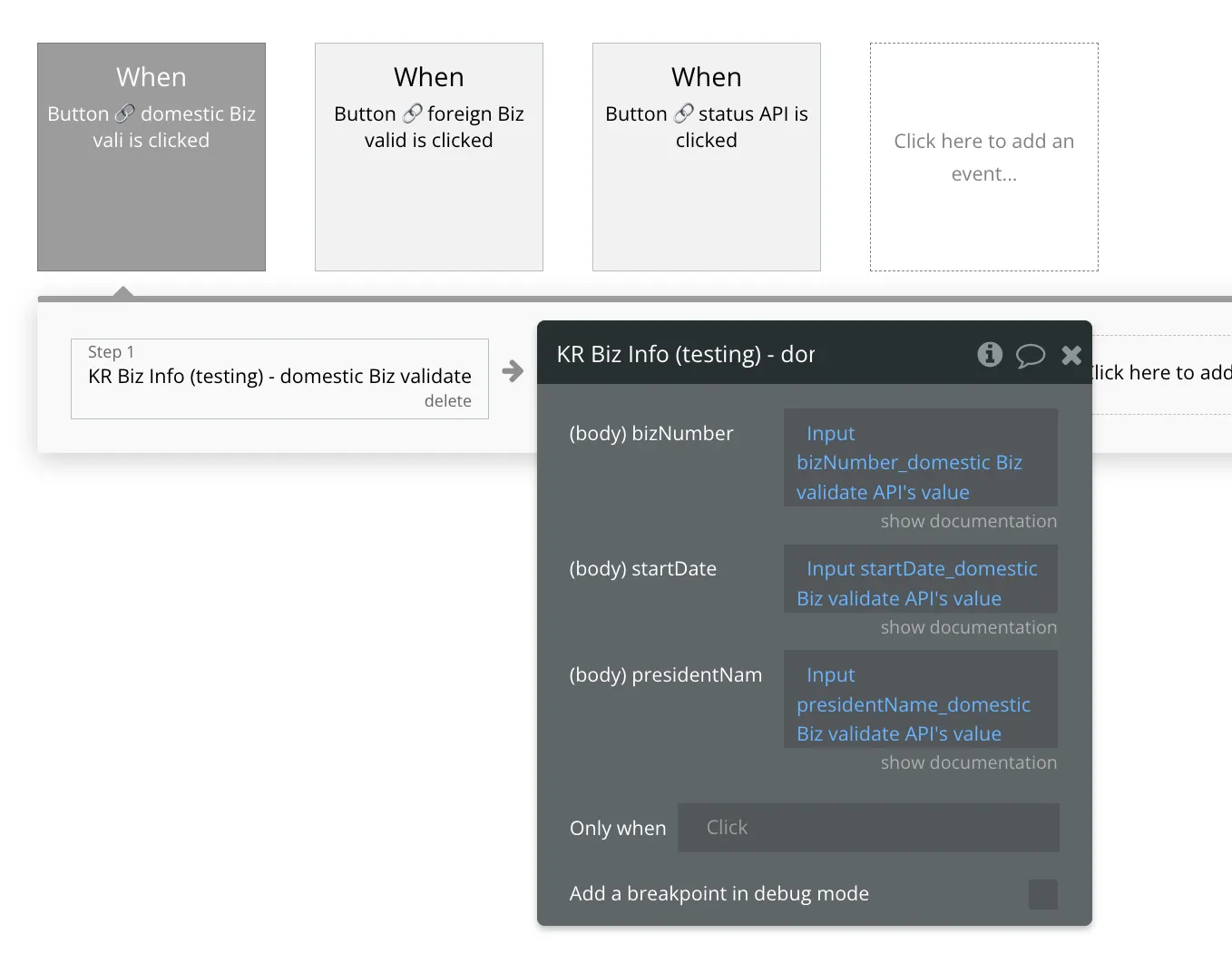
Task: Click the arrow icon after Step 1
Action: (513, 370)
